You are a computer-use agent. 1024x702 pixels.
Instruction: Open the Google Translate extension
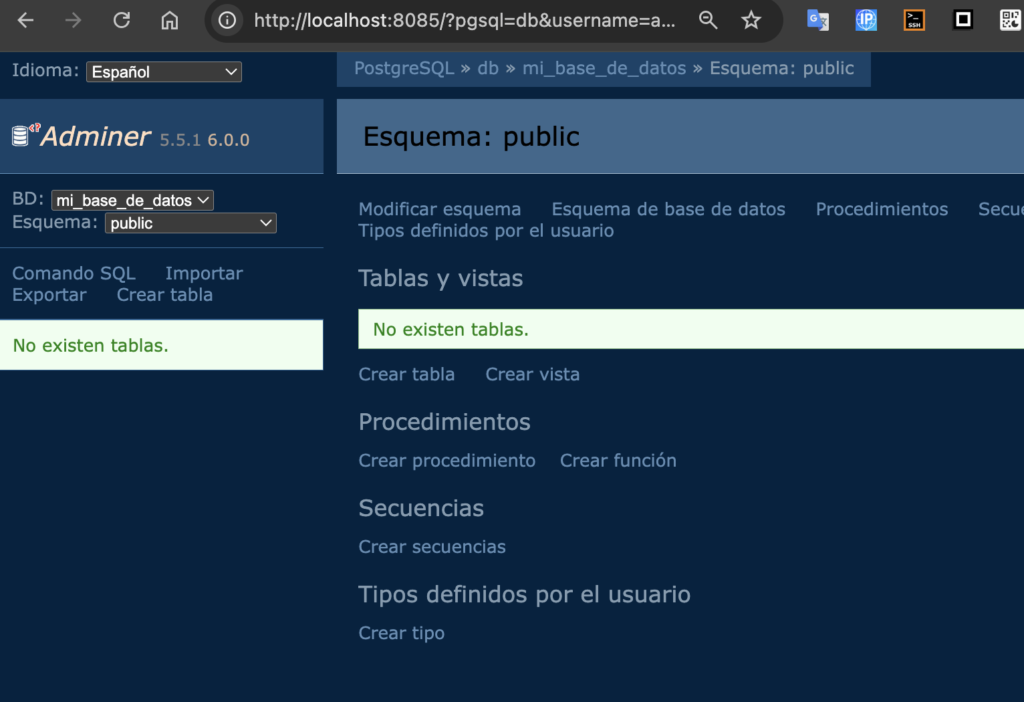pyautogui.click(x=818, y=20)
